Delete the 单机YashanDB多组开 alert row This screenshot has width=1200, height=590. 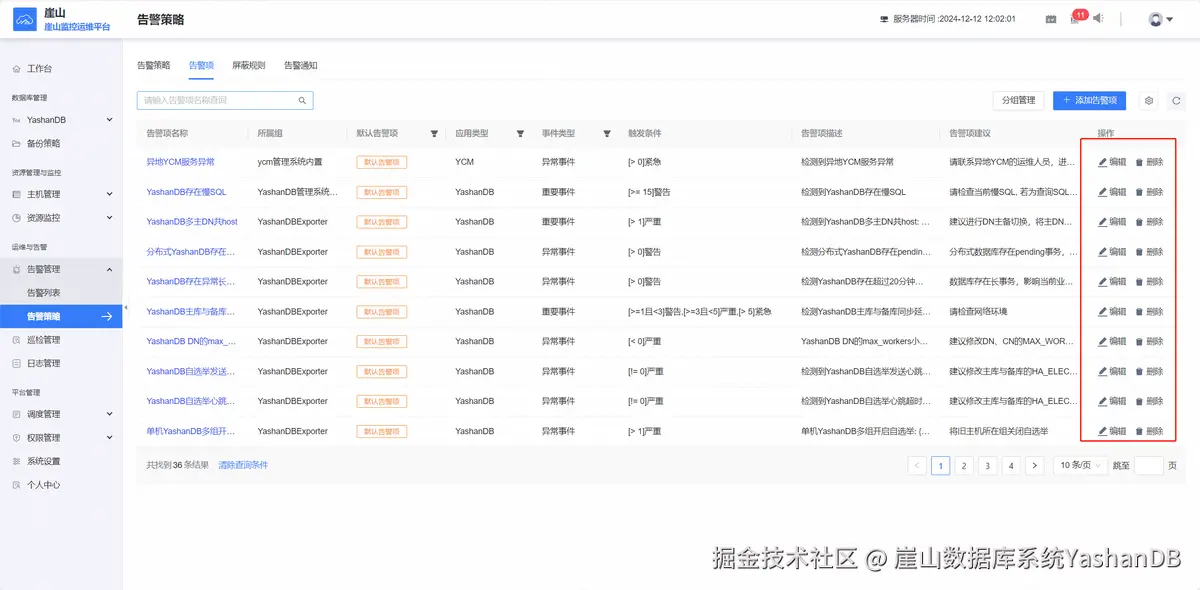[1149, 432]
